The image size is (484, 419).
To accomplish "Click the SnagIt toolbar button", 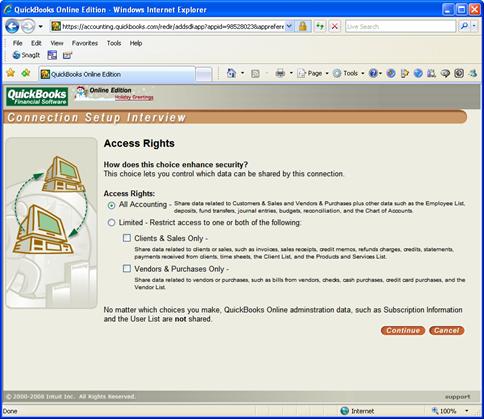I will coord(26,55).
